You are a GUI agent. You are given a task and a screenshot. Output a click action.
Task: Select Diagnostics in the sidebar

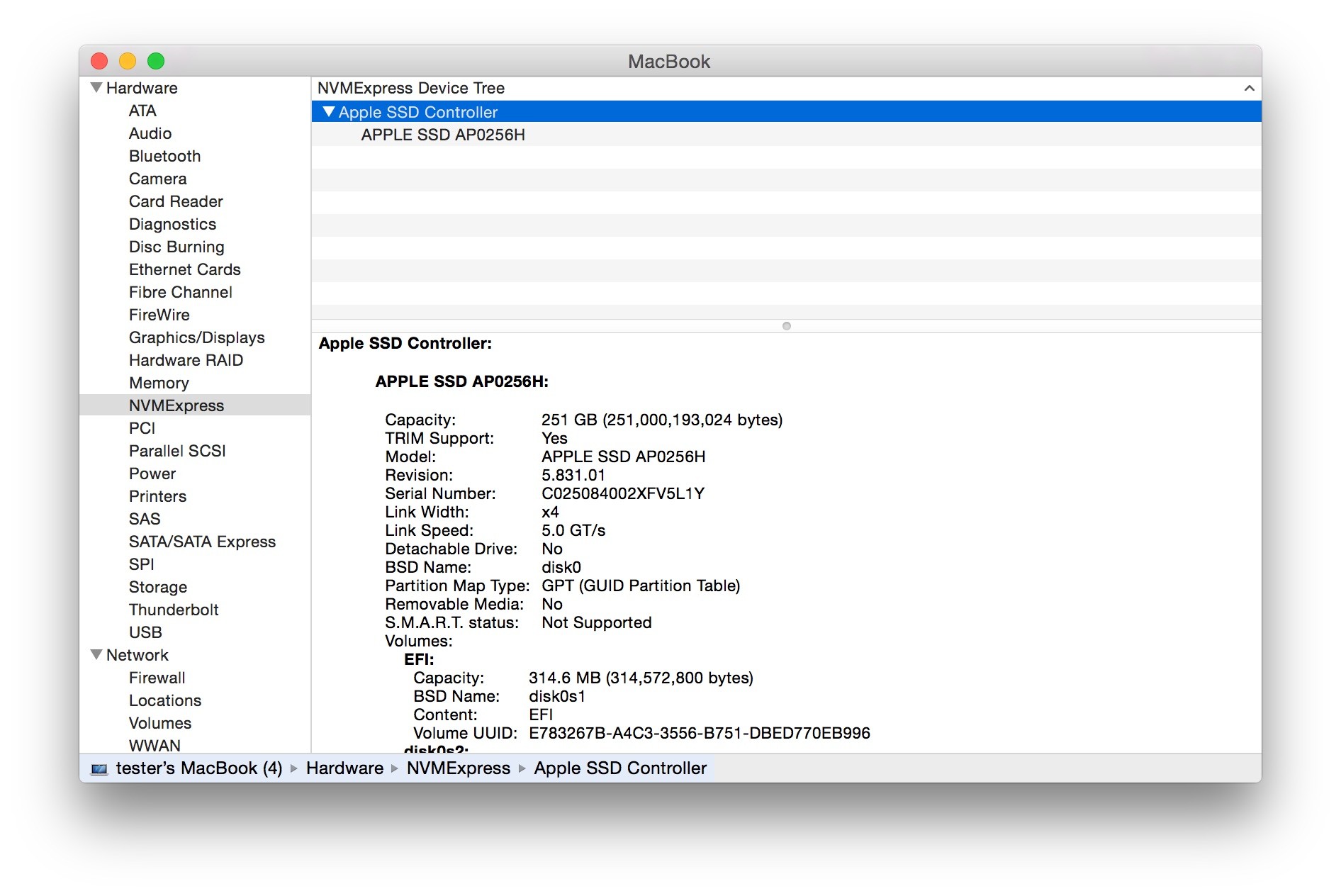(172, 224)
